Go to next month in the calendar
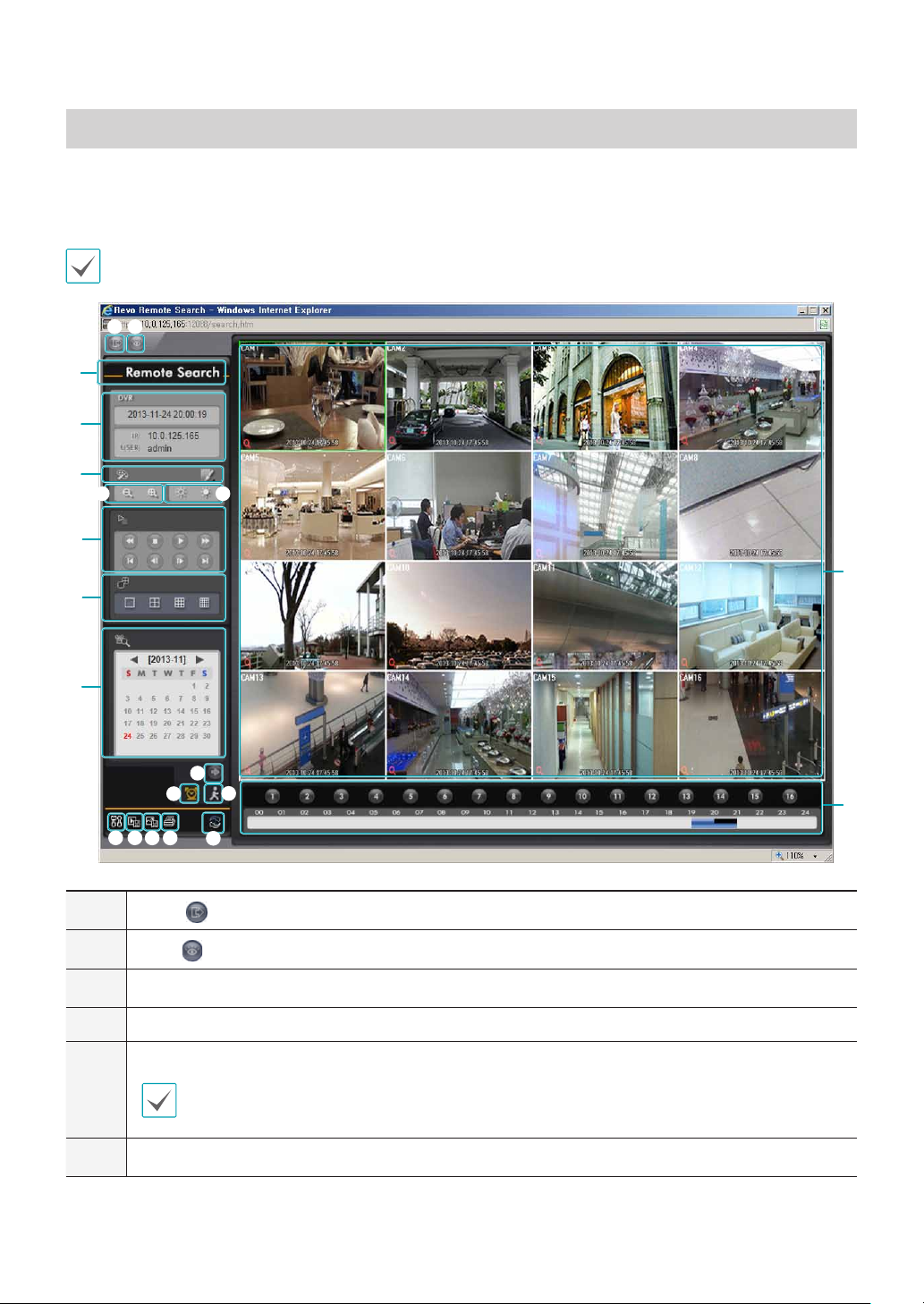Image resolution: width=924 pixels, height=1304 pixels. pos(199,659)
